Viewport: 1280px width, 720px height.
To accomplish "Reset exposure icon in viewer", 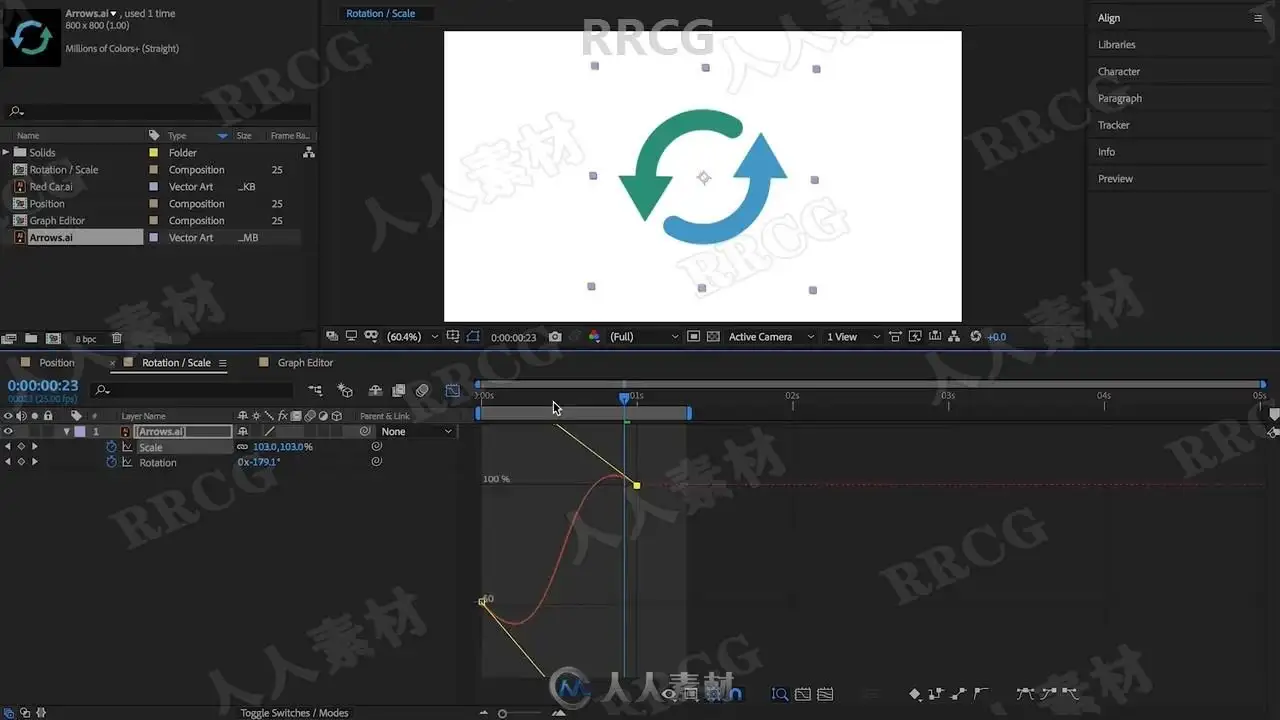I will click(976, 337).
